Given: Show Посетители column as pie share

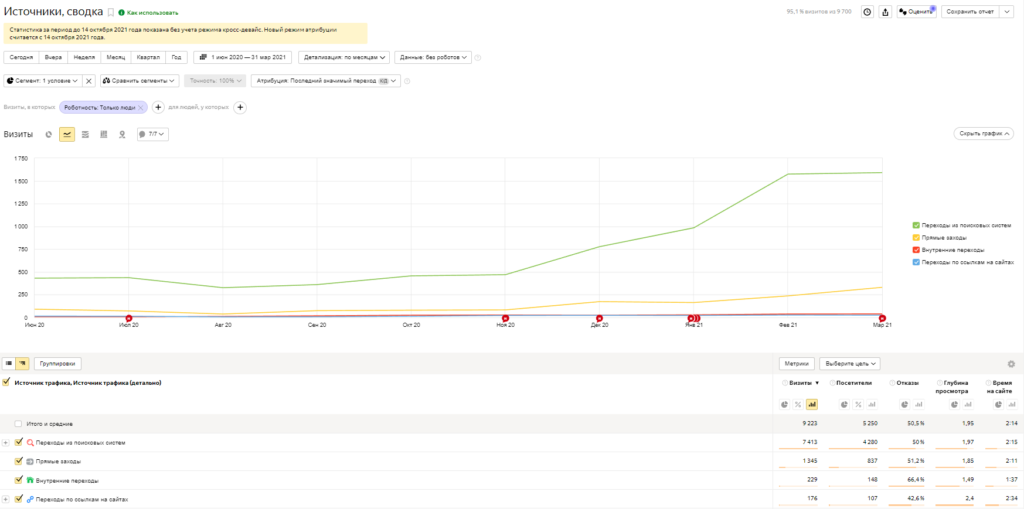Looking at the screenshot, I should [x=844, y=404].
